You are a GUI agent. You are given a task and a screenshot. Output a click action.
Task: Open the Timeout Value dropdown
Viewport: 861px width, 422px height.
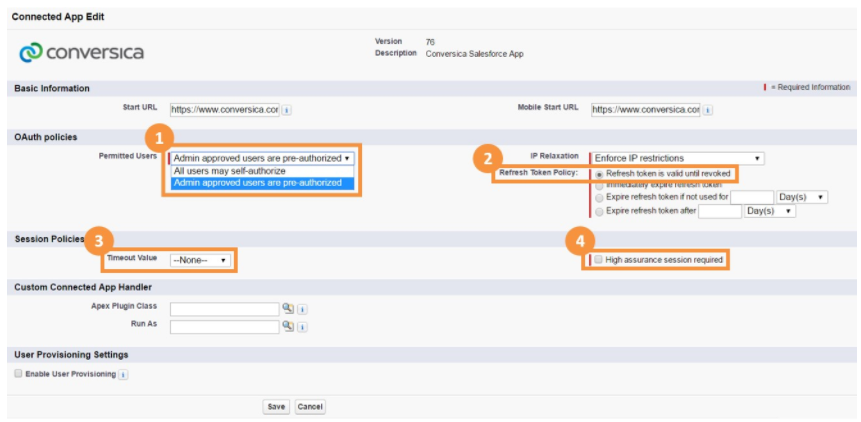tap(200, 260)
